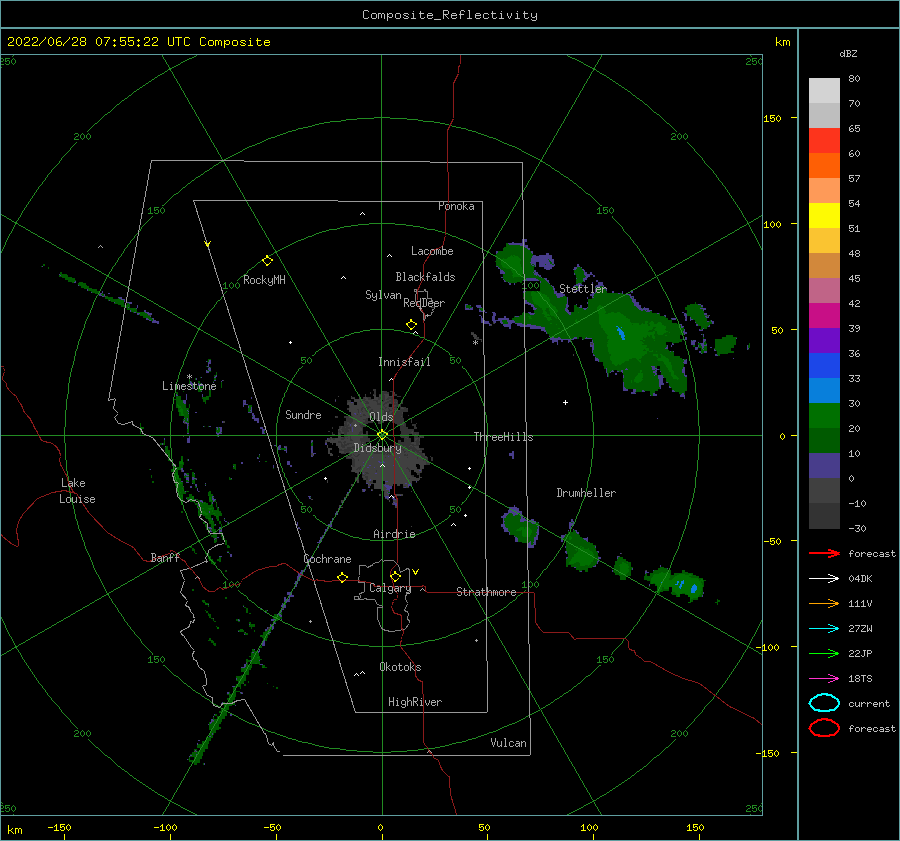Click the blue high-reflectivity core southeast of Stettler
This screenshot has height=841, width=900.
620,332
